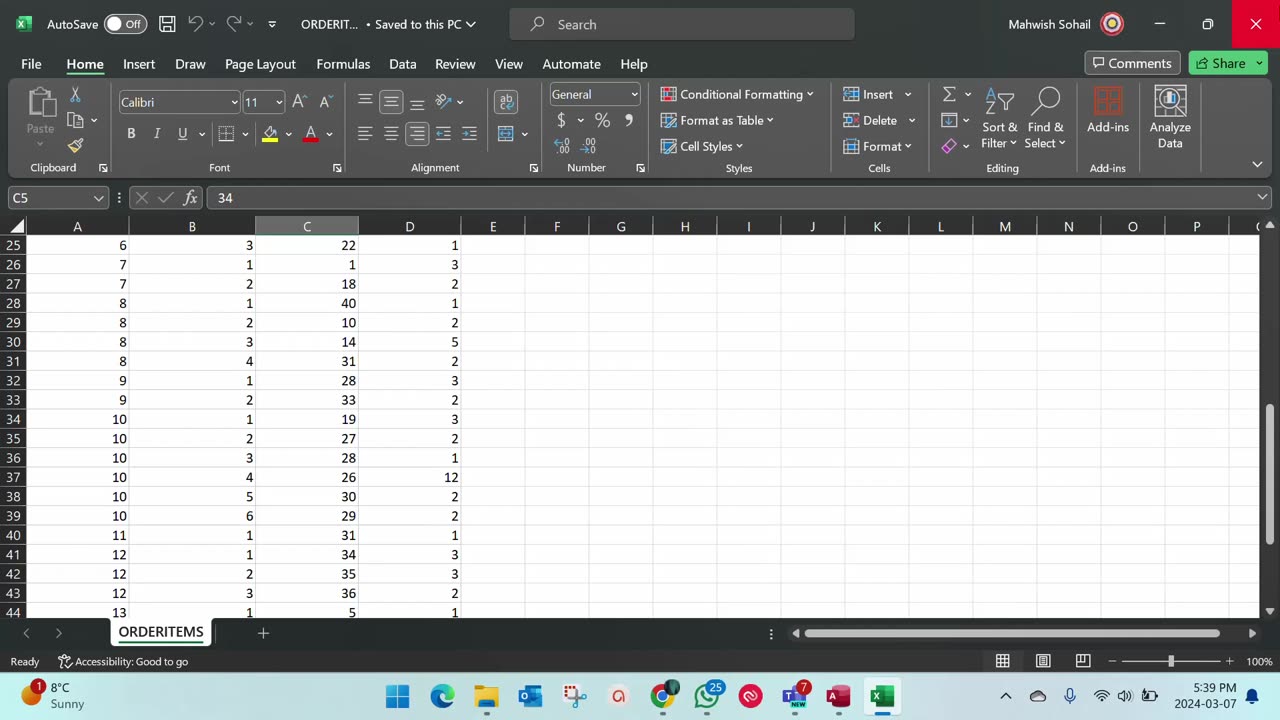Switch to the Page Layout tab
Image resolution: width=1280 pixels, height=720 pixels.
[x=260, y=64]
